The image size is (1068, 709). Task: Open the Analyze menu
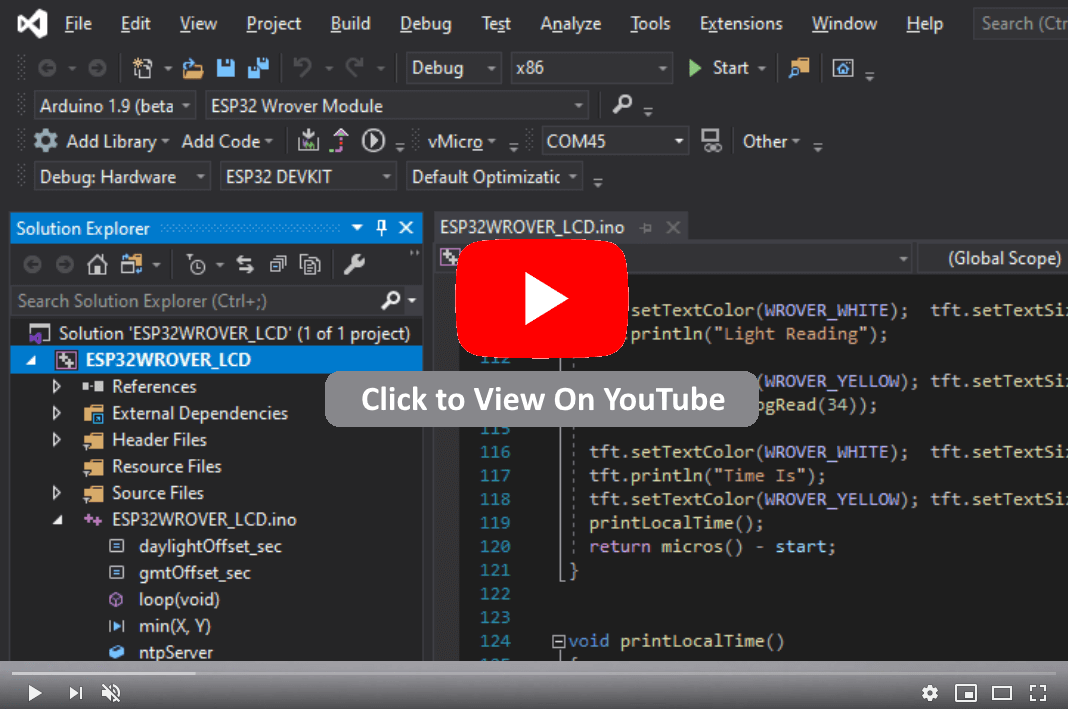tap(571, 24)
